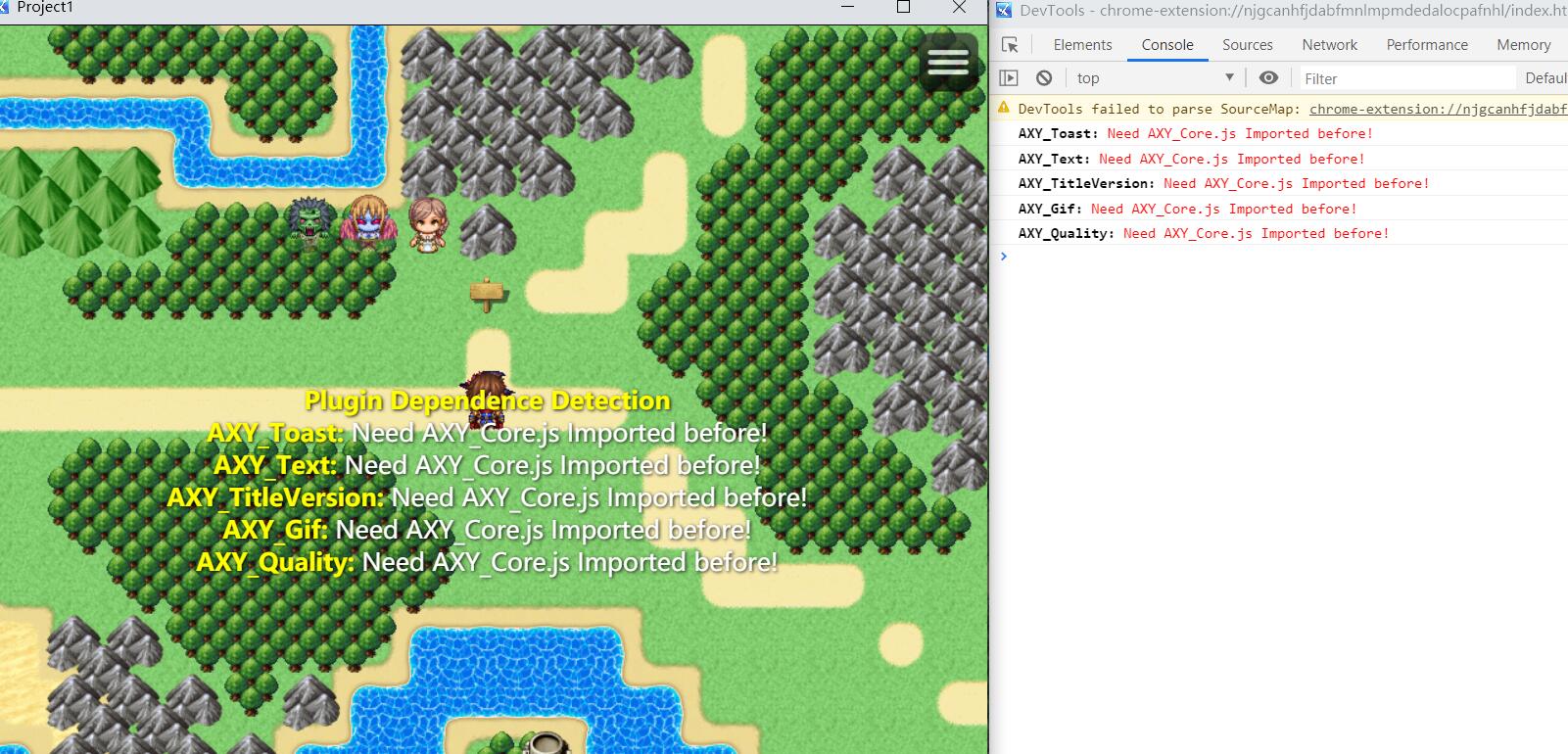Click the yellow warning triangle icon
Viewport: 1568px width, 754px height.
tap(1004, 108)
